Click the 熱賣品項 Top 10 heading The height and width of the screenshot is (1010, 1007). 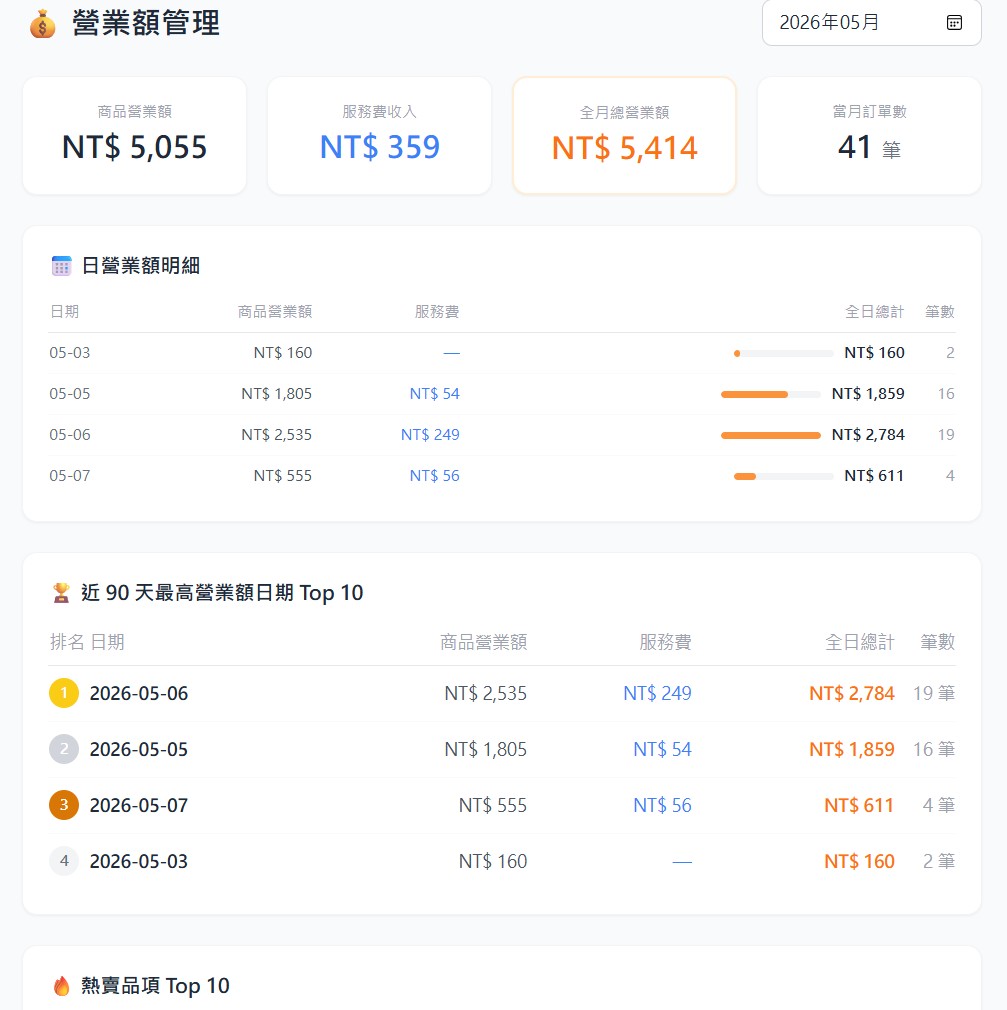(x=155, y=986)
